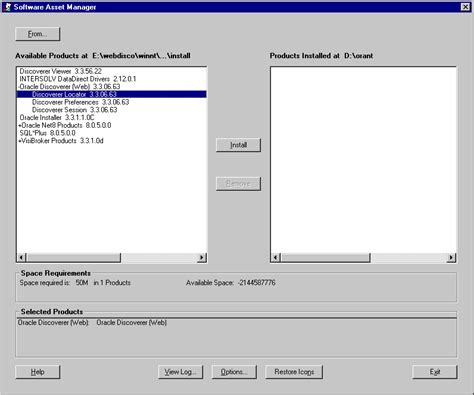Select Discoverer Viewer 3.3.56.22 in list

coord(61,71)
